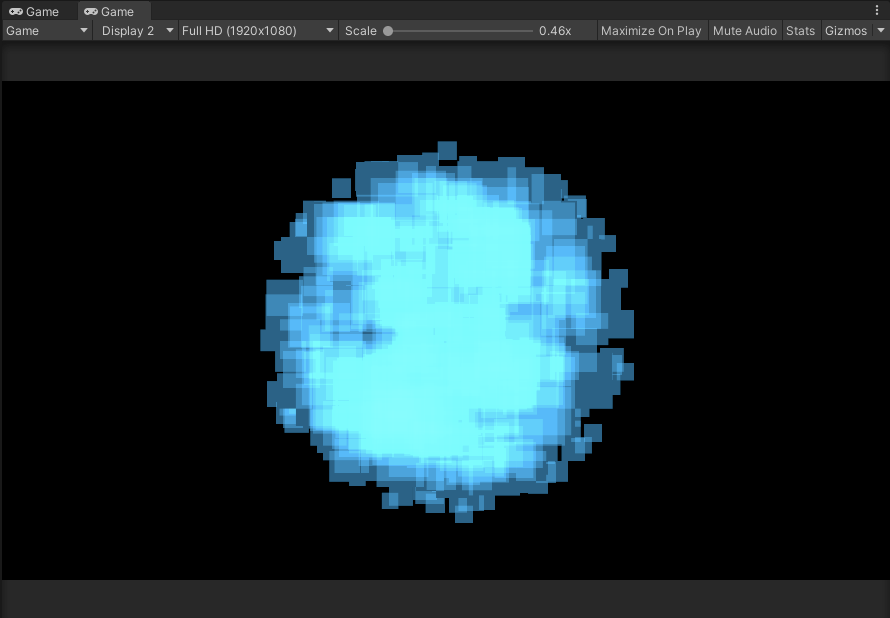Toggle the Gizmos button
The width and height of the screenshot is (890, 618).
pos(845,30)
